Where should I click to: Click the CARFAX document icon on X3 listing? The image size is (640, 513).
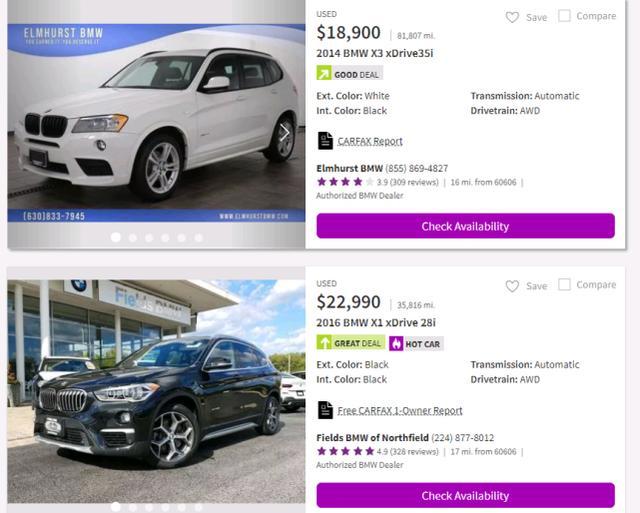point(325,141)
